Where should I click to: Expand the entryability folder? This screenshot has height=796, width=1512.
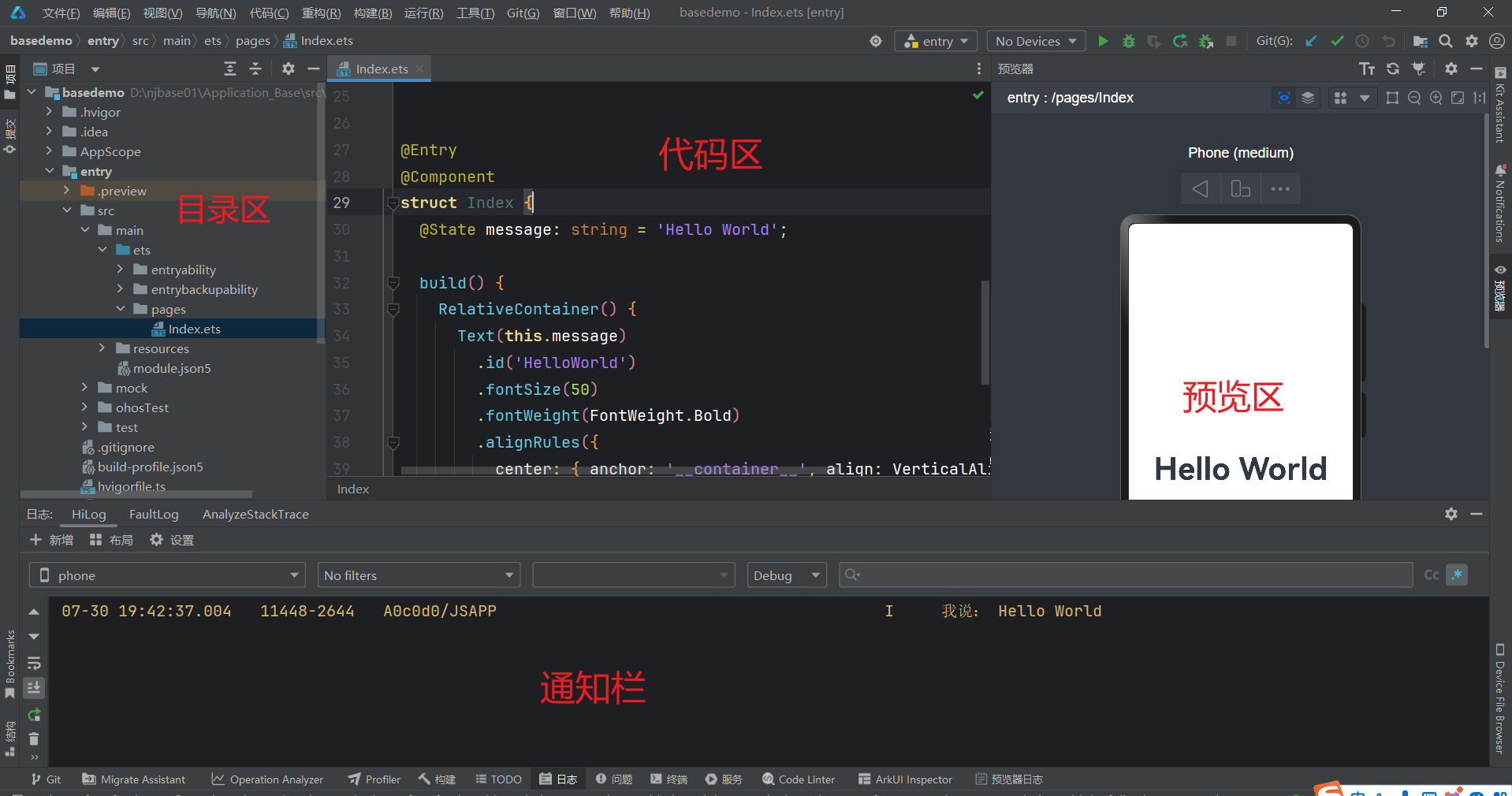coord(120,270)
